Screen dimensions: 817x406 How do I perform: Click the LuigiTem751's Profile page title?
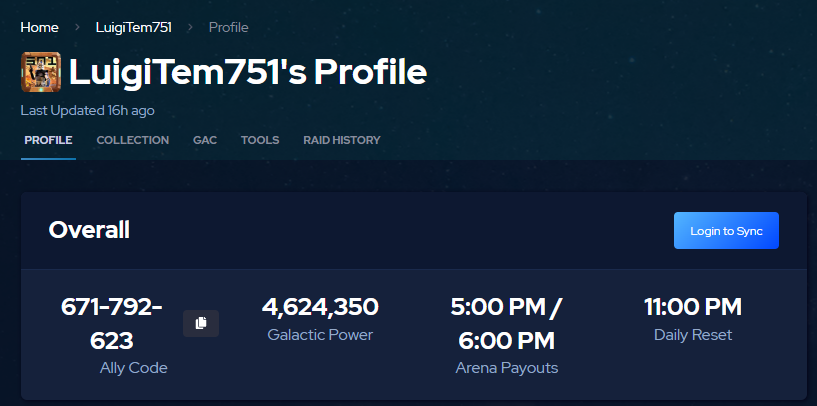click(x=248, y=72)
